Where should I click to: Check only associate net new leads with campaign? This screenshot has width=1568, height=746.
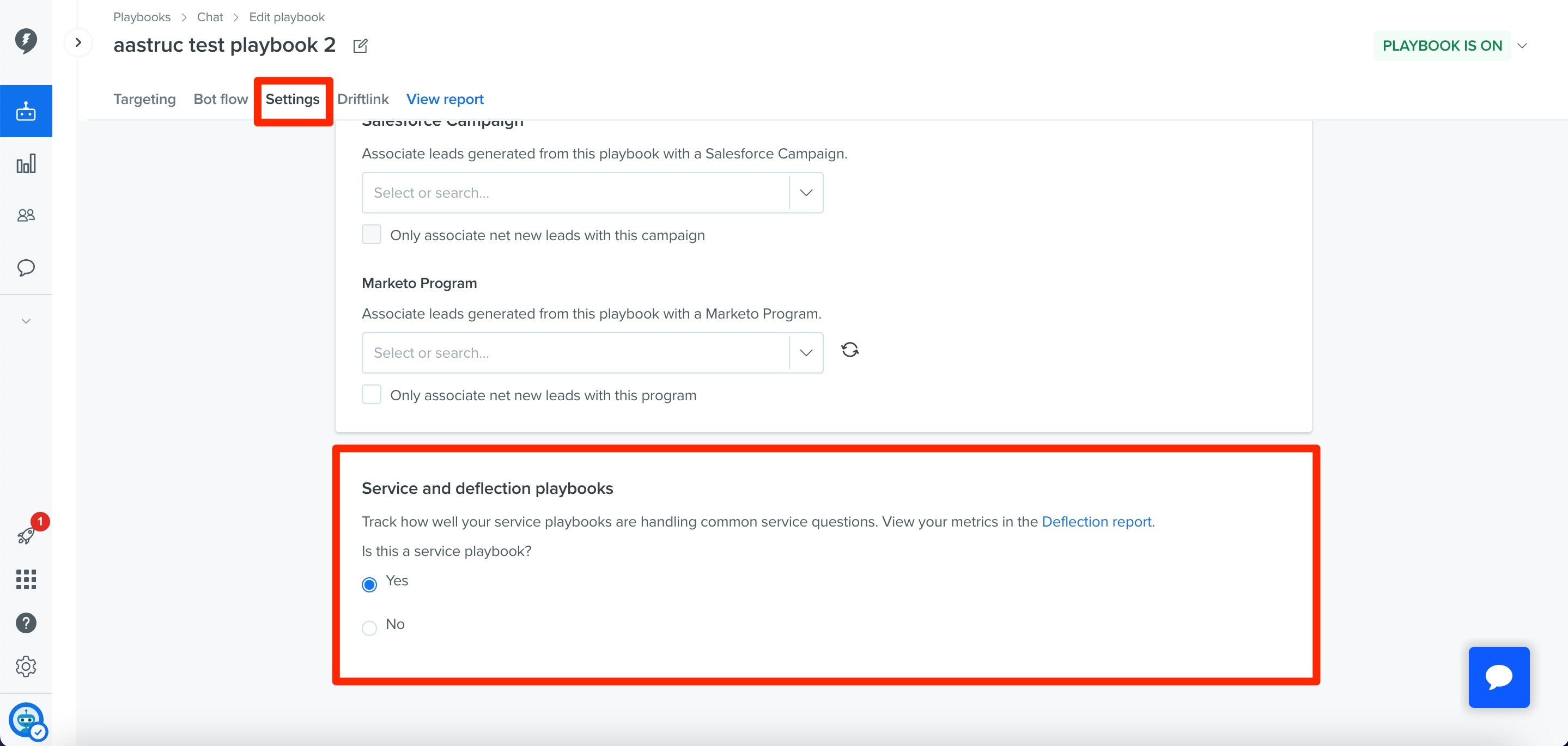click(372, 234)
